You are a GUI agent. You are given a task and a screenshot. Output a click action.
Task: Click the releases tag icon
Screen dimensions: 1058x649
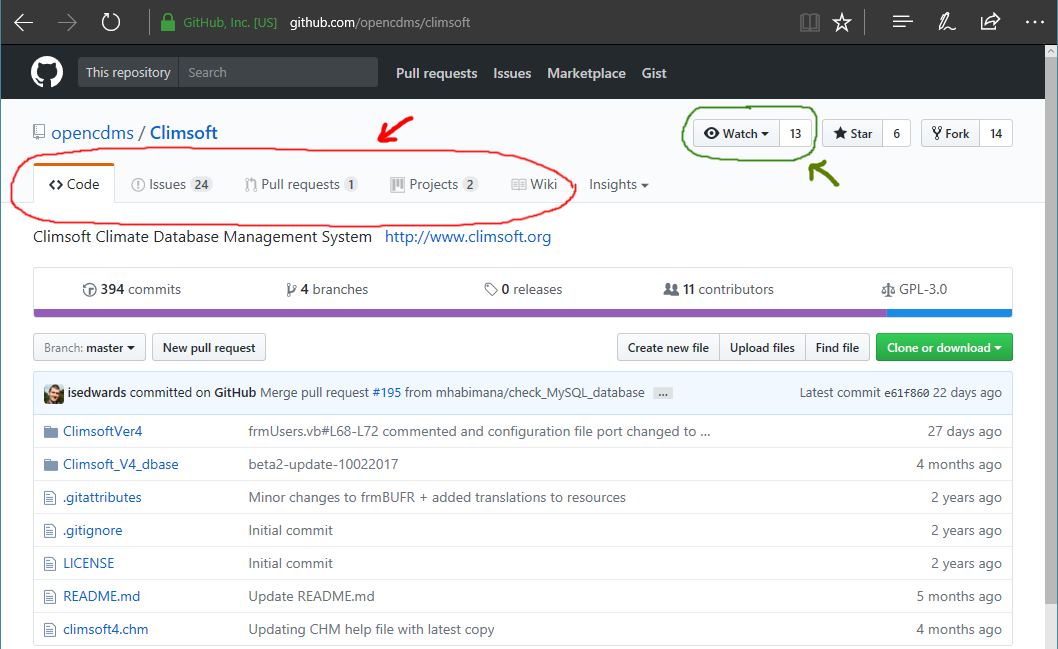(491, 289)
